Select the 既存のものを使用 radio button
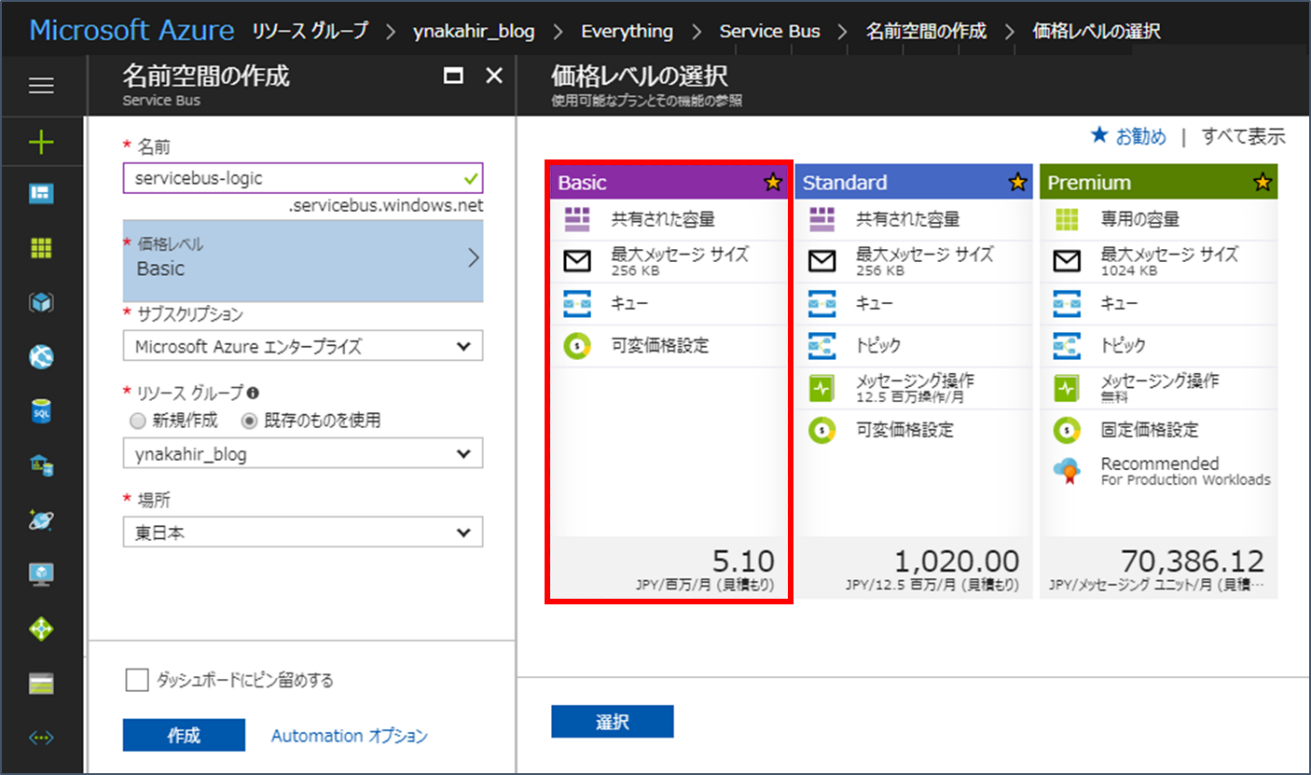This screenshot has height=775, width=1311. (x=250, y=421)
